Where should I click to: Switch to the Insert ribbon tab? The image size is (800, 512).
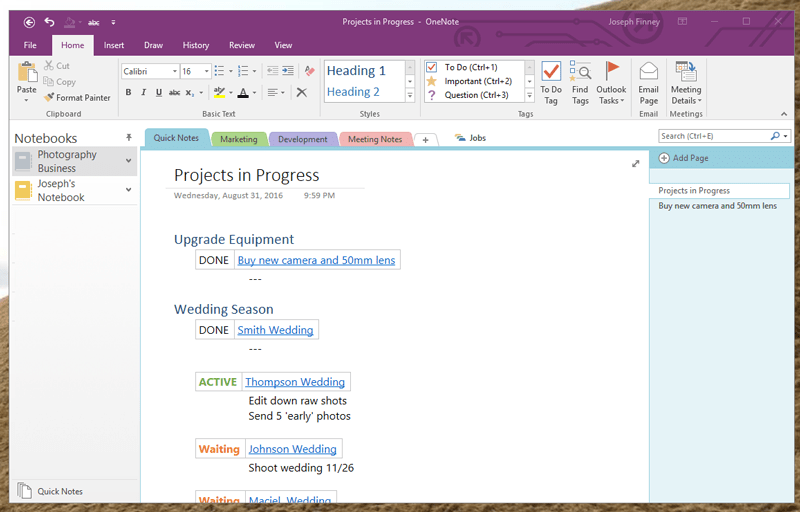coord(114,45)
